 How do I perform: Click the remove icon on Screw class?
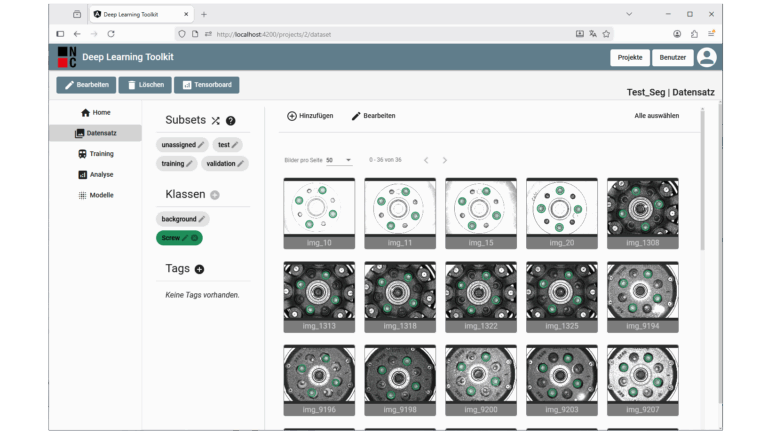(194, 238)
